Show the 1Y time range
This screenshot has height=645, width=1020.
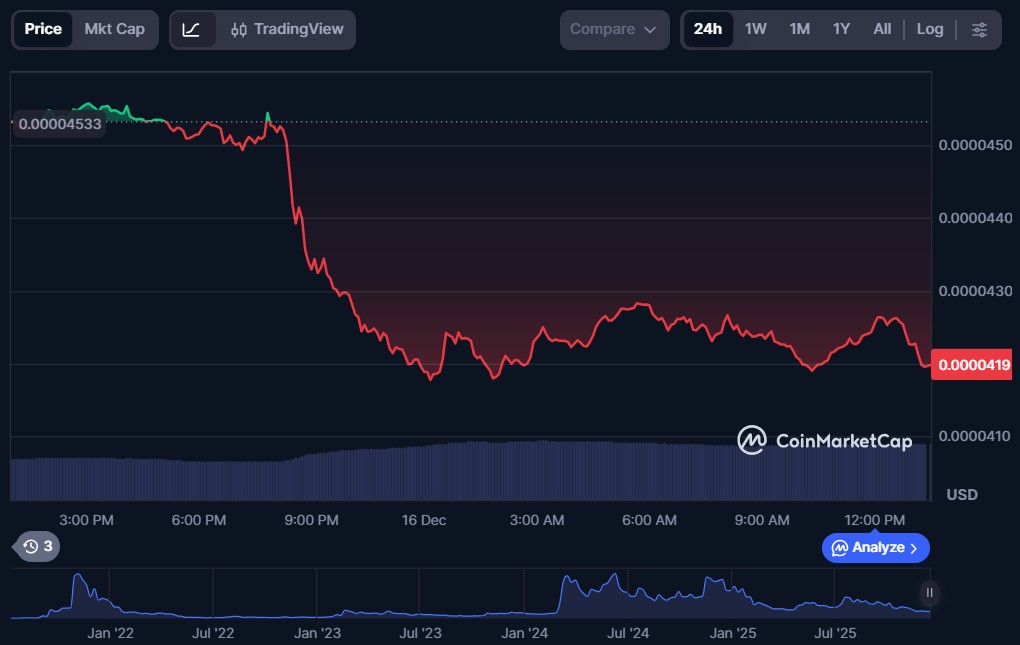841,29
